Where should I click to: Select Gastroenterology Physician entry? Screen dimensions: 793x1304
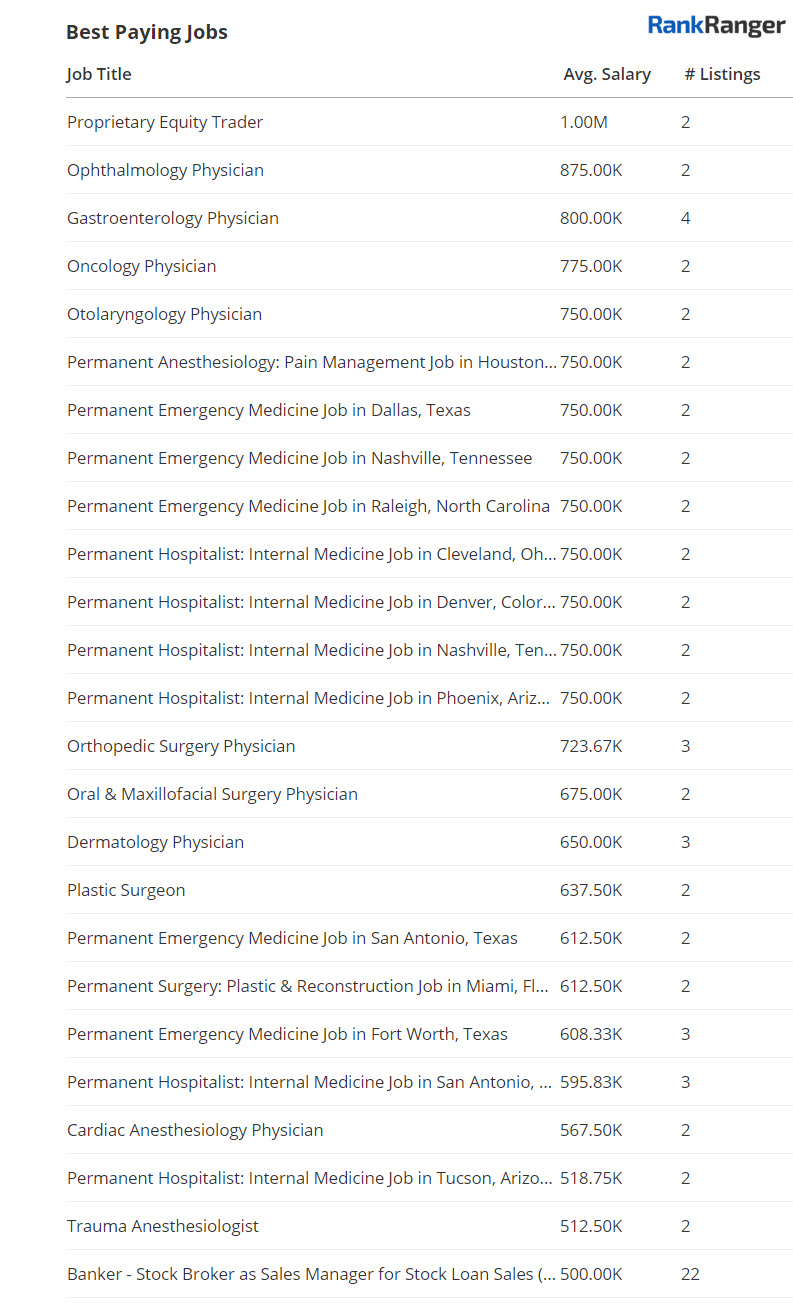coord(173,218)
